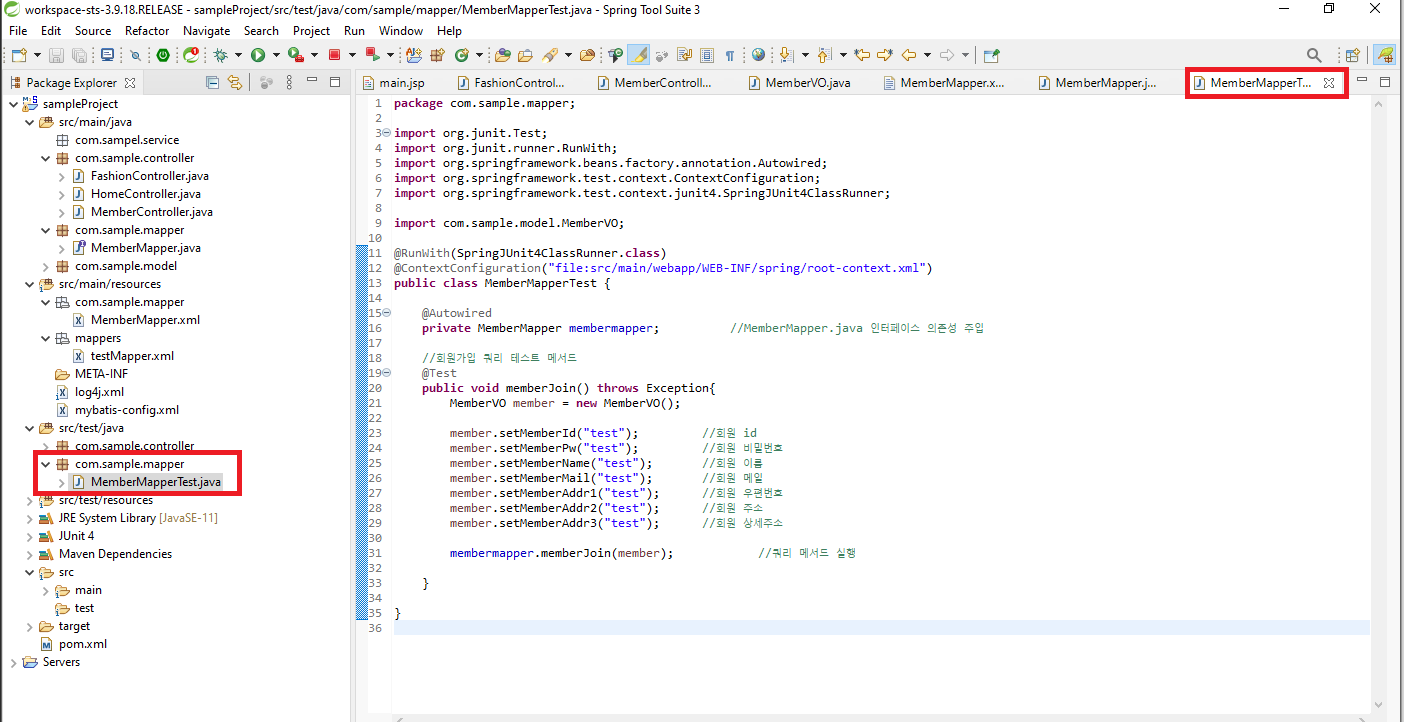Expand the JRE System Library node

pos(29,518)
